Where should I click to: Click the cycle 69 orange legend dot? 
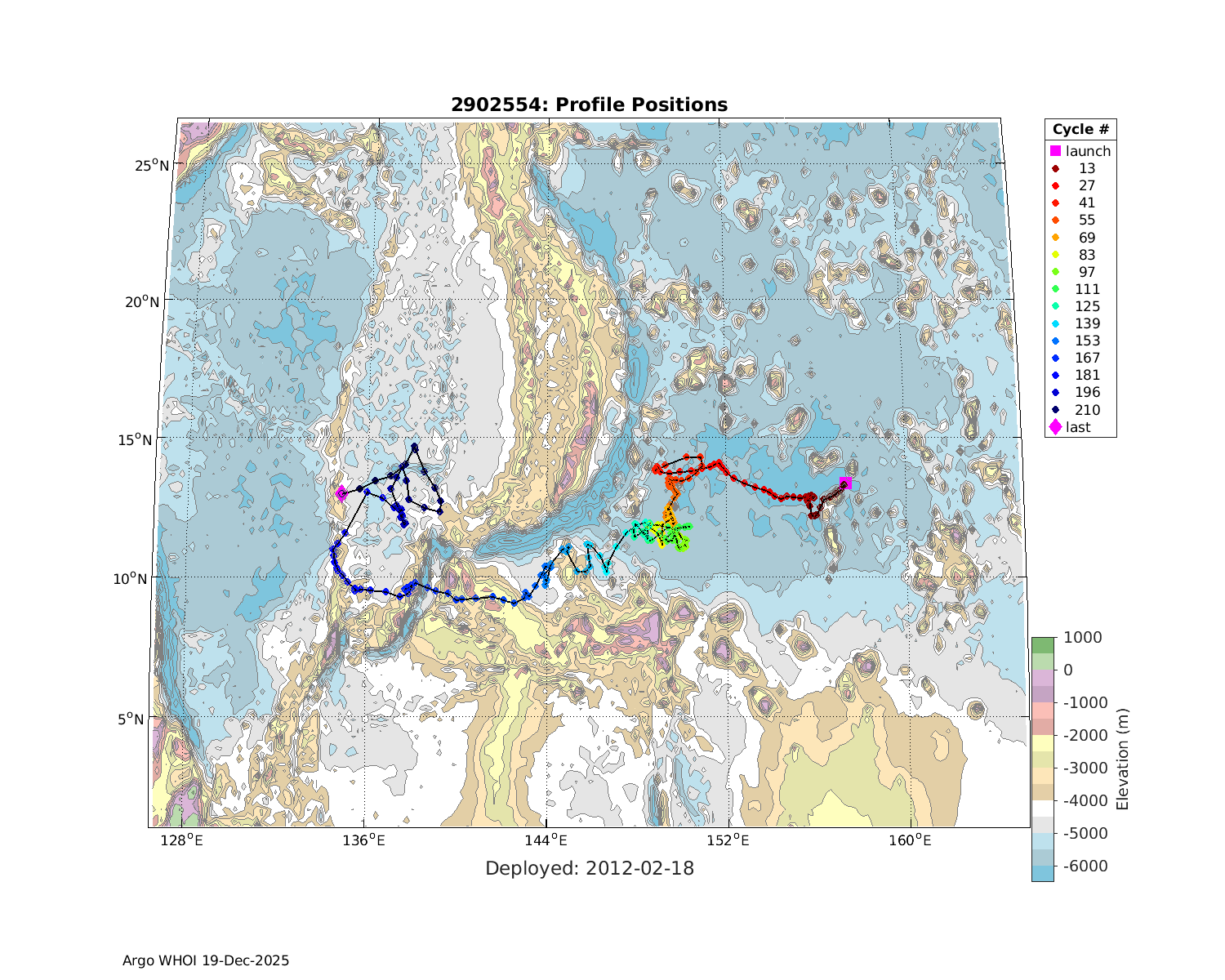coord(1055,238)
